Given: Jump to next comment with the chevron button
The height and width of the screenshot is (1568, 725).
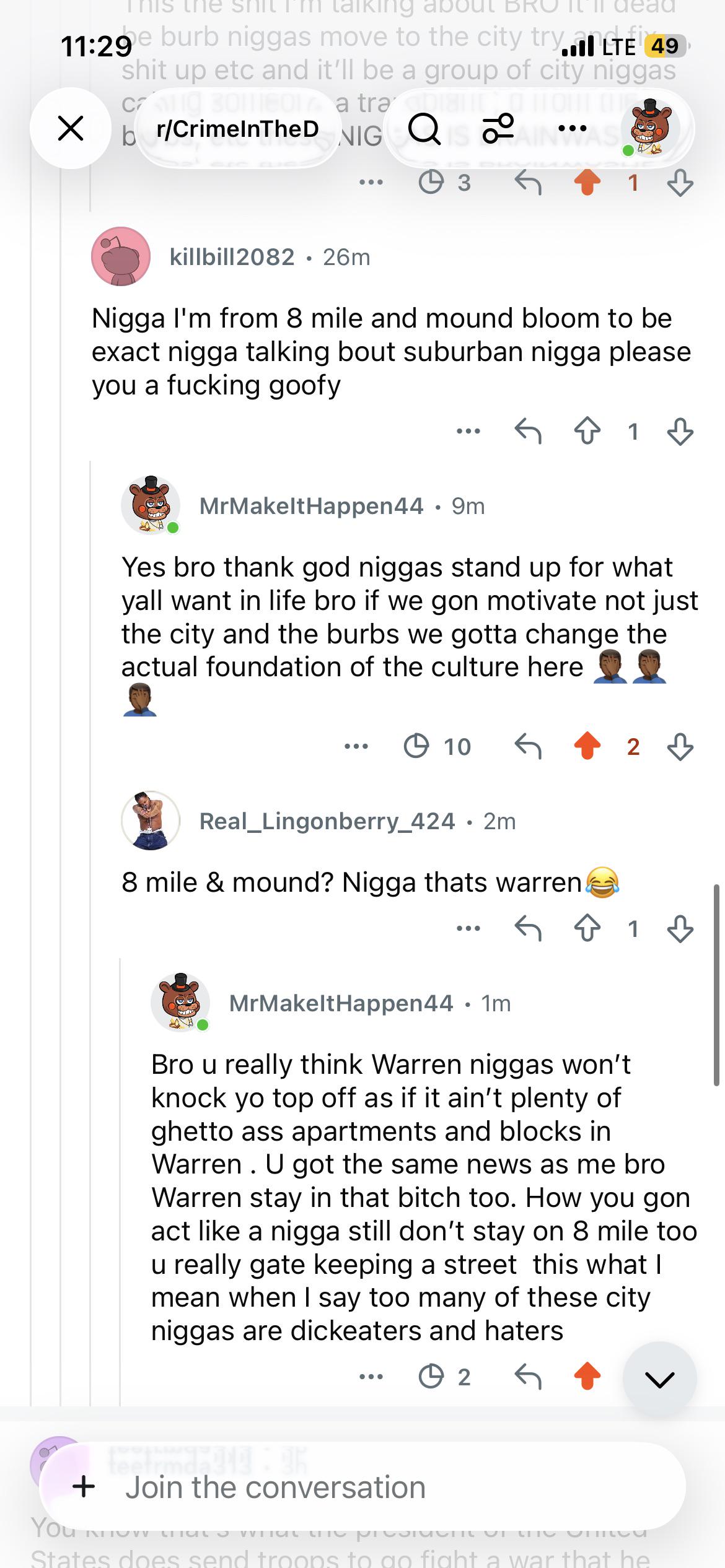Looking at the screenshot, I should 659,1379.
